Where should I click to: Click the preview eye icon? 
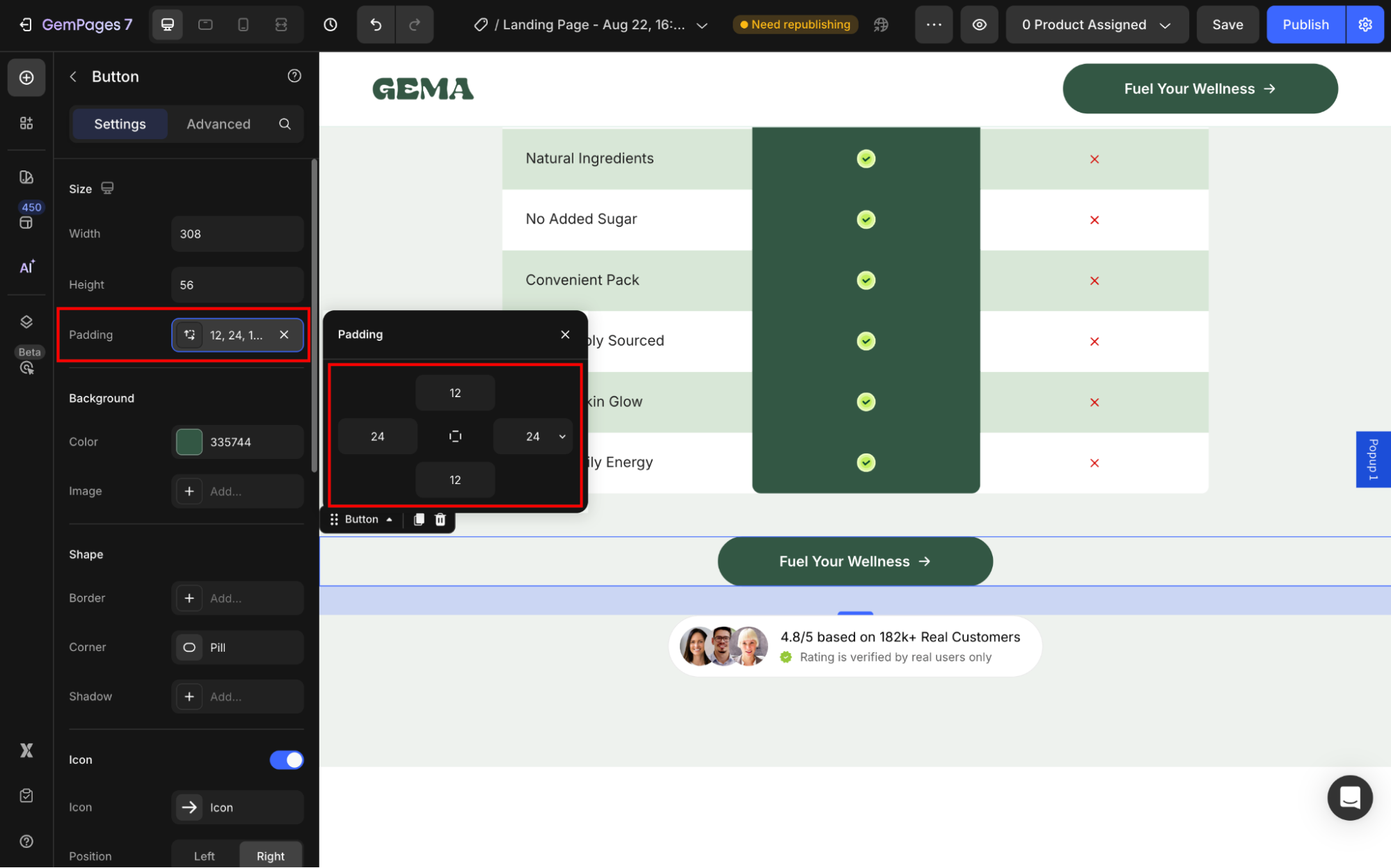[x=979, y=25]
